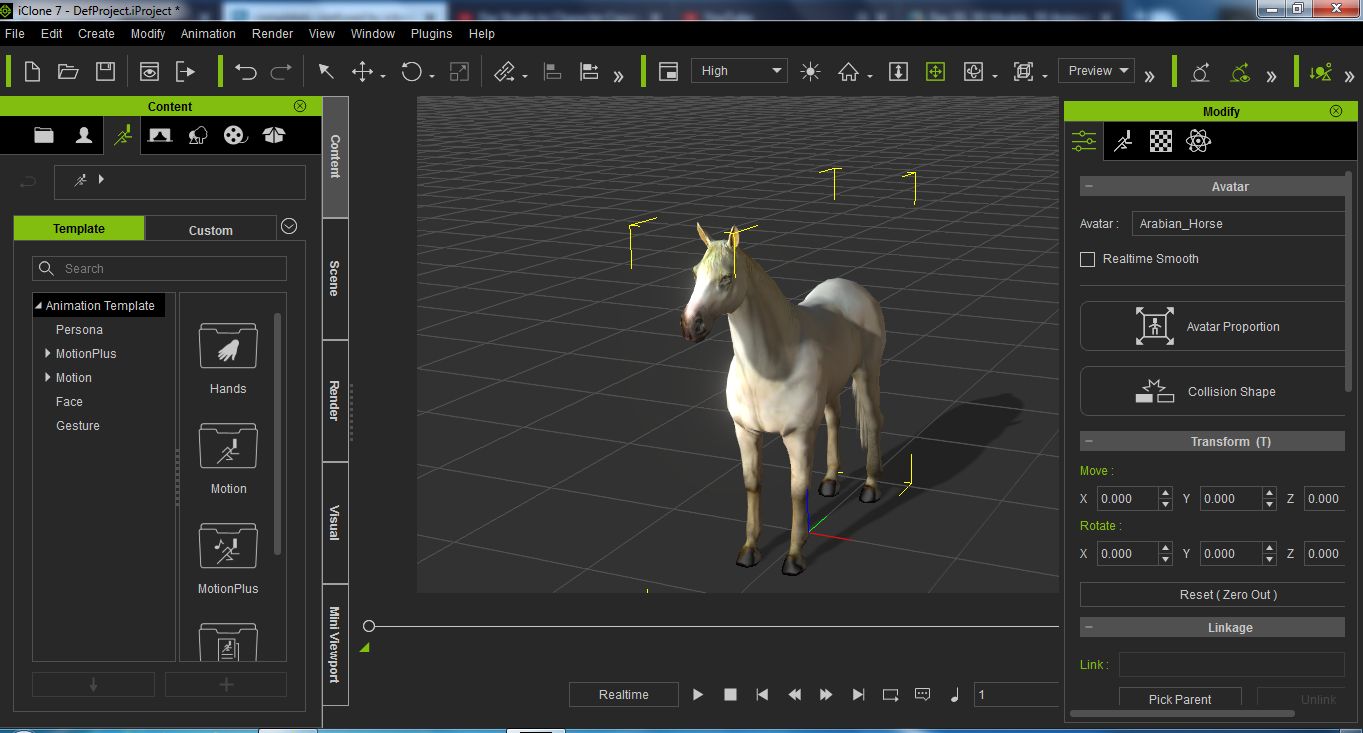Image resolution: width=1363 pixels, height=733 pixels.
Task: Click the Pick Parent button
Action: point(1180,699)
